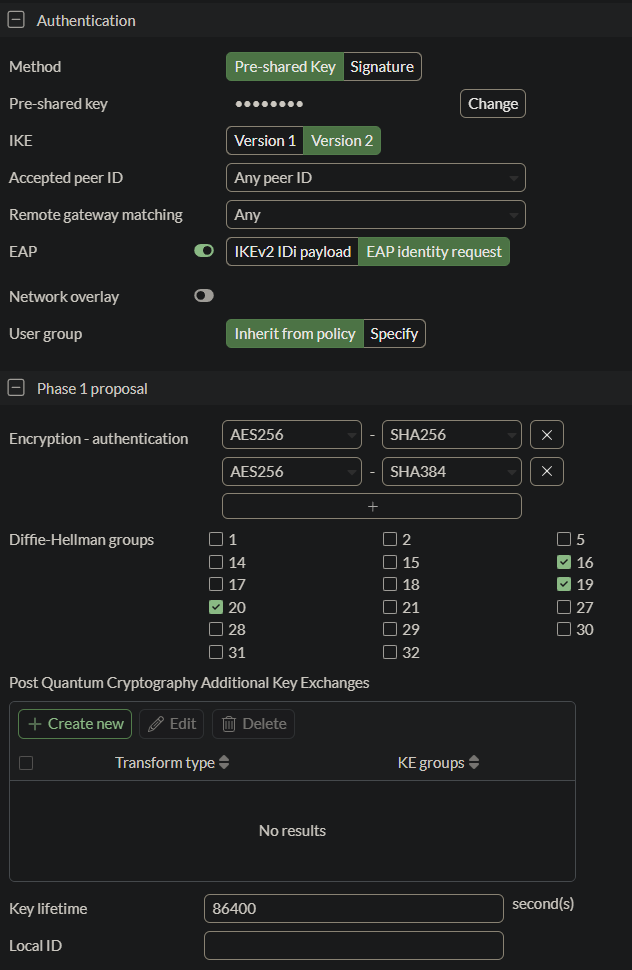Open Remote gateway matching dropdown
The height and width of the screenshot is (970, 632).
375,215
